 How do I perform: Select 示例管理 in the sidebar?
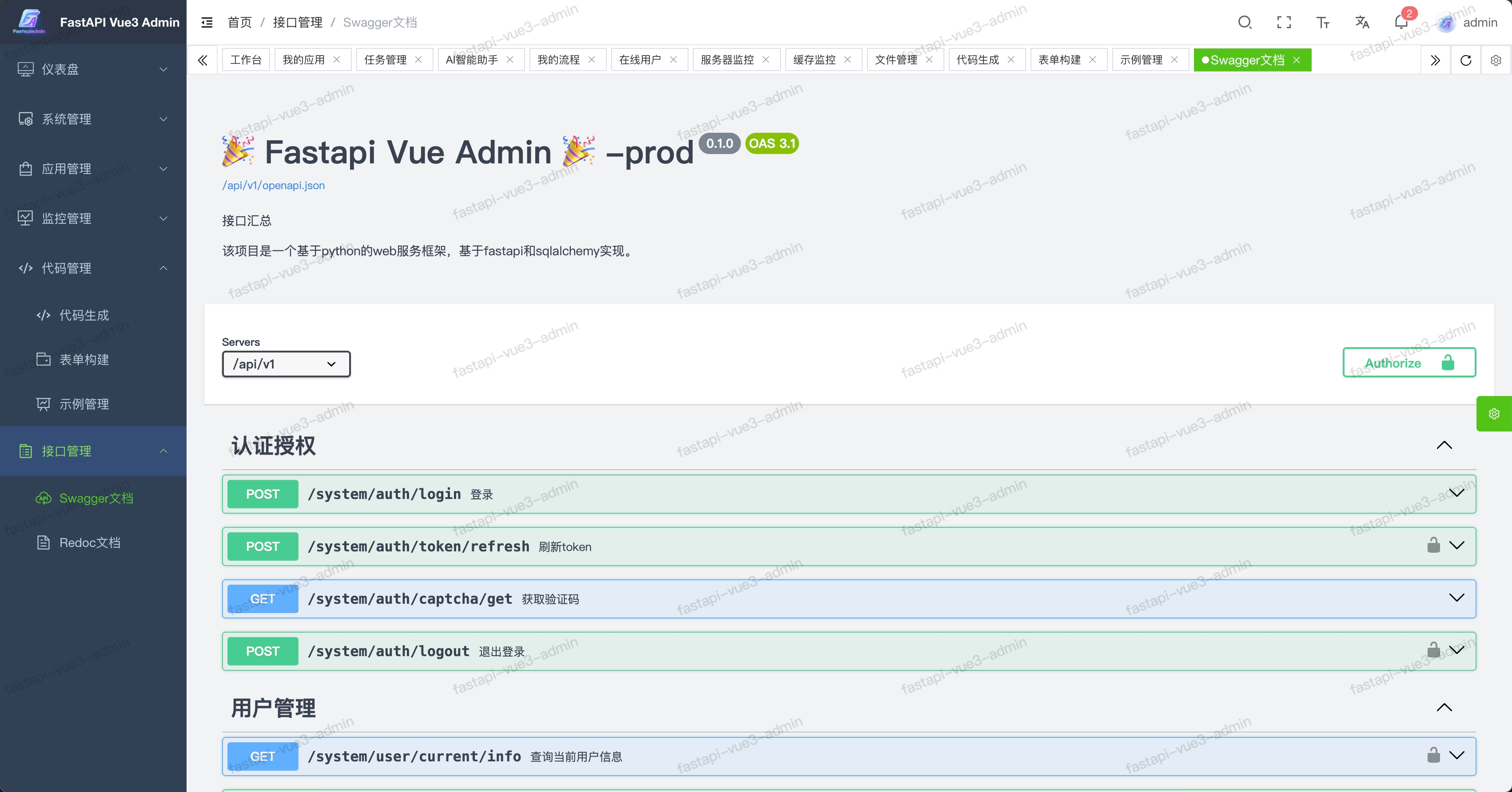pyautogui.click(x=93, y=404)
